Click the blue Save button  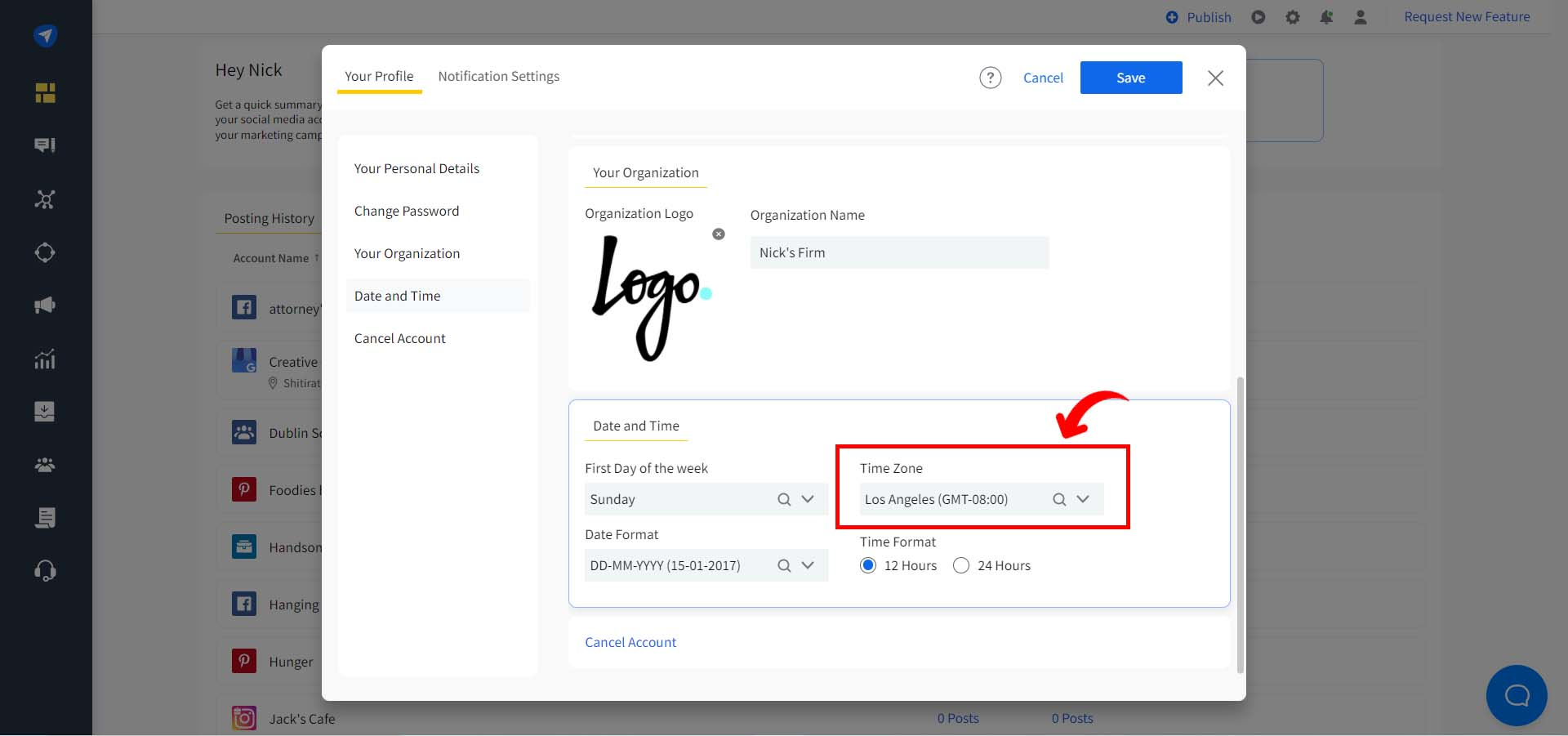pyautogui.click(x=1130, y=78)
